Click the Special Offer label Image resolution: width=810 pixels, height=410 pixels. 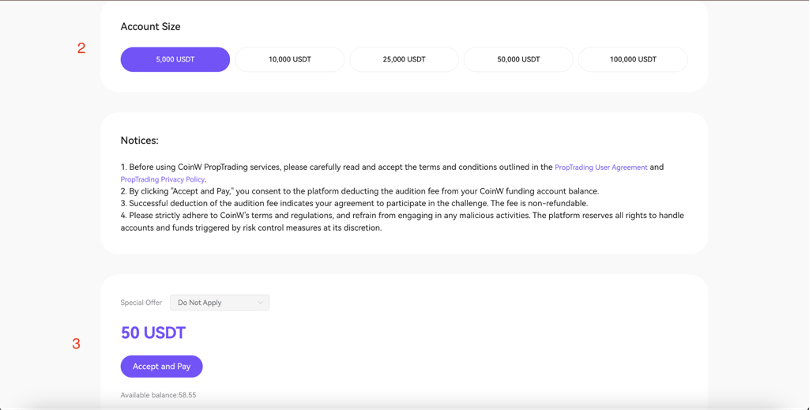click(141, 302)
